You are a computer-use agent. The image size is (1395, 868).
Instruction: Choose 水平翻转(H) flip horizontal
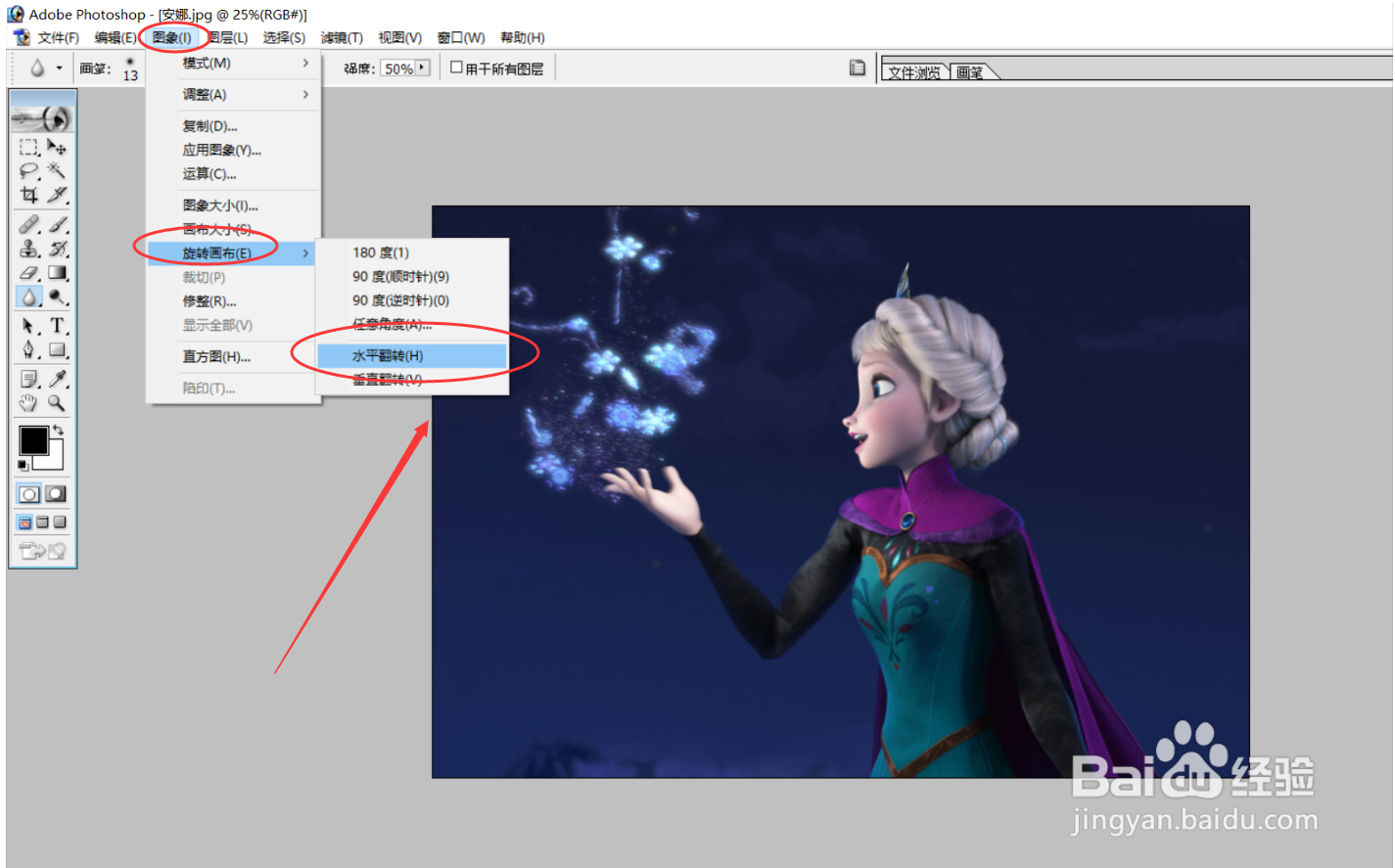click(x=411, y=356)
